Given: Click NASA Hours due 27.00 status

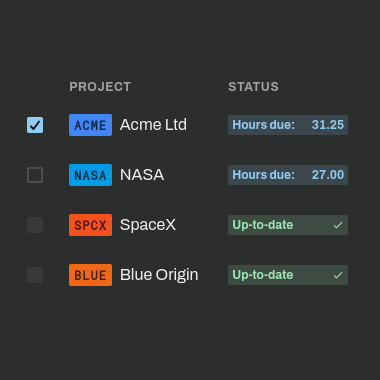Looking at the screenshot, I should 288,175.
